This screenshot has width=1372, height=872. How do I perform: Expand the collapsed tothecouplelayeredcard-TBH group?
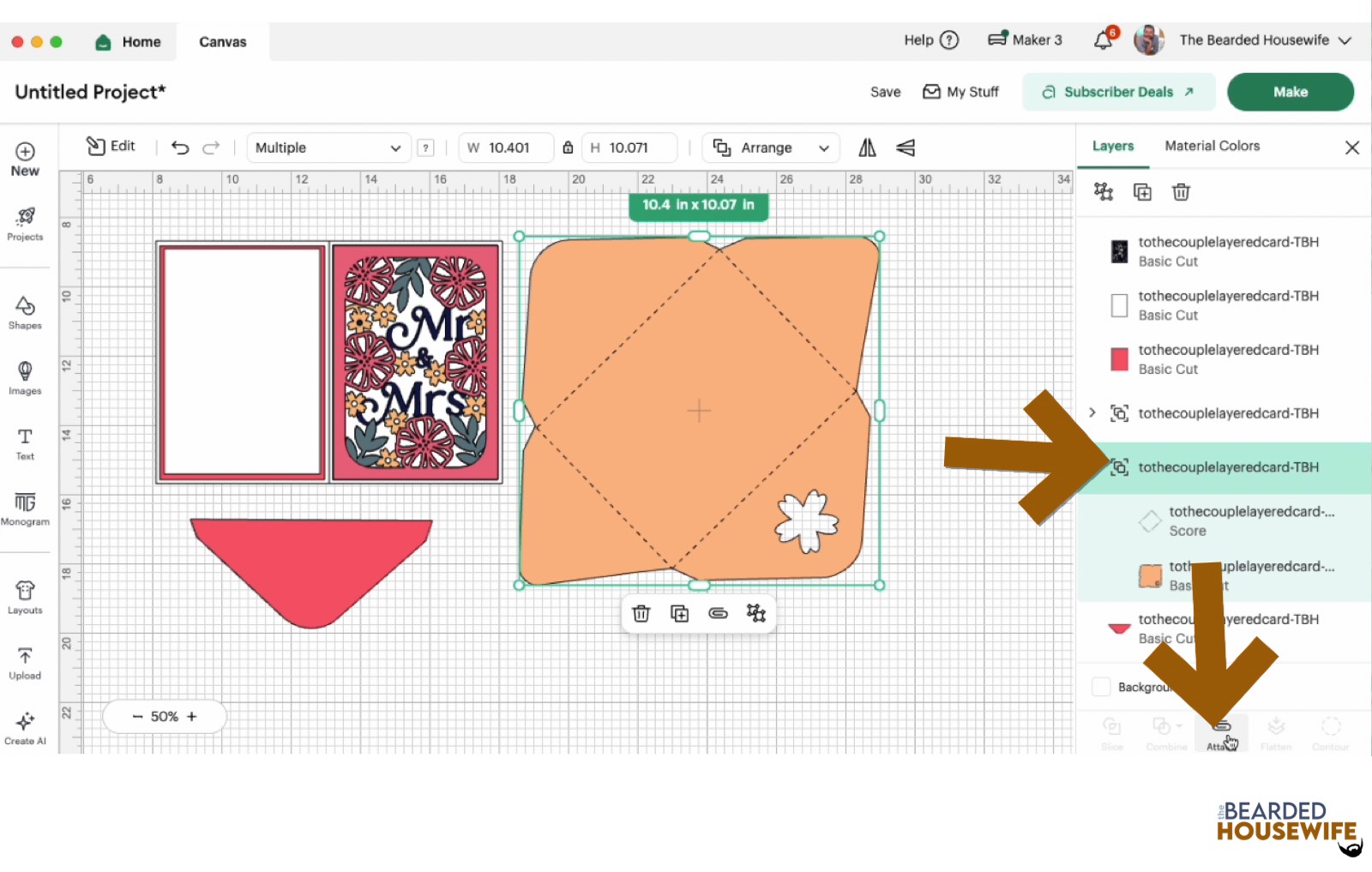[x=1092, y=412]
